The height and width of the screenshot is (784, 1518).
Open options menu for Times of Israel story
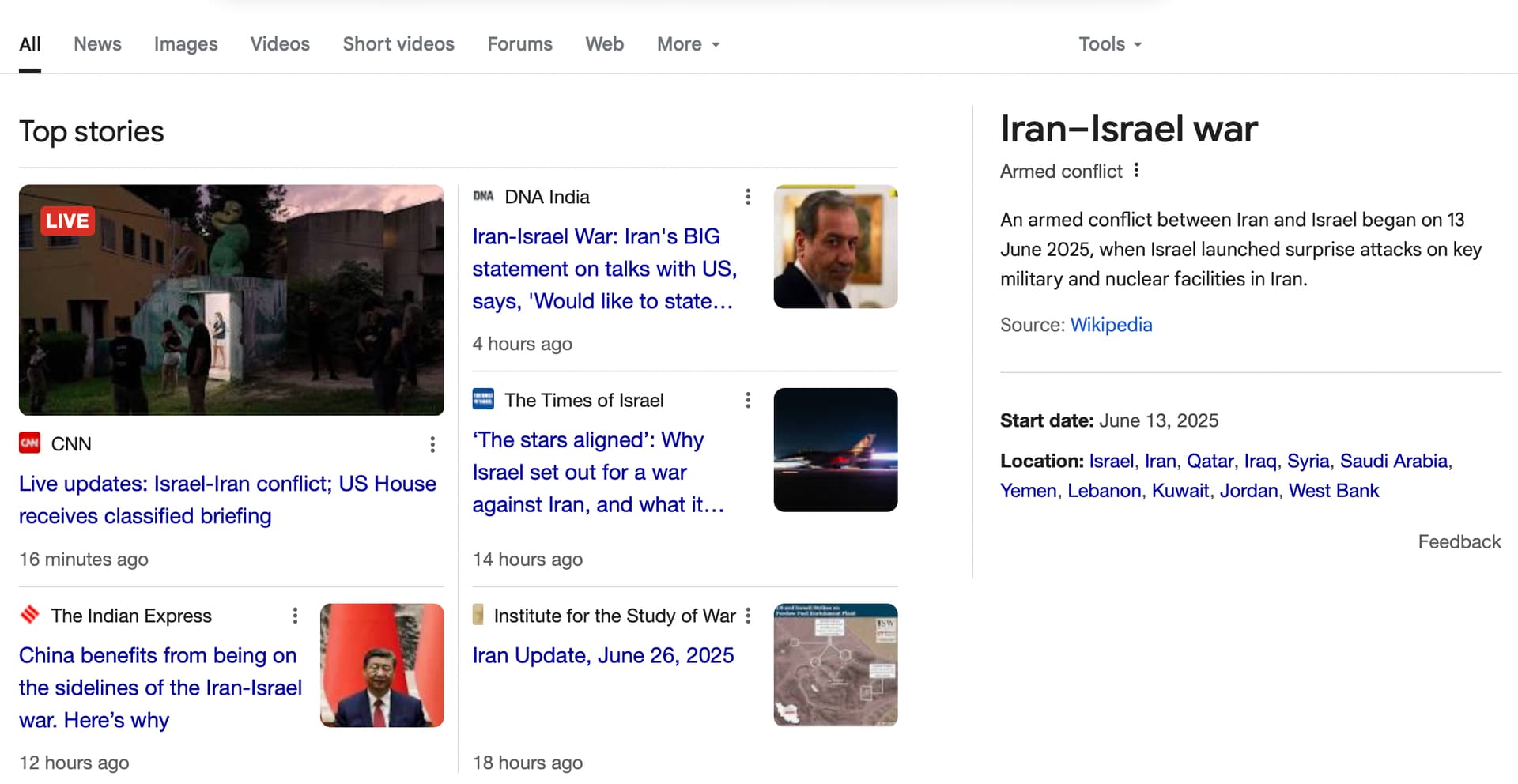coord(748,401)
